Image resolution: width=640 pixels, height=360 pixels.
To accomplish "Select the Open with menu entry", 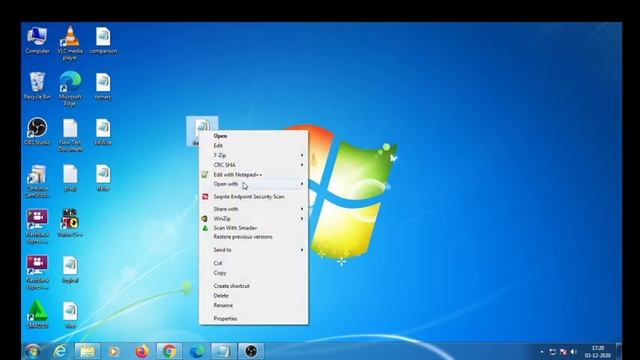I will click(253, 184).
